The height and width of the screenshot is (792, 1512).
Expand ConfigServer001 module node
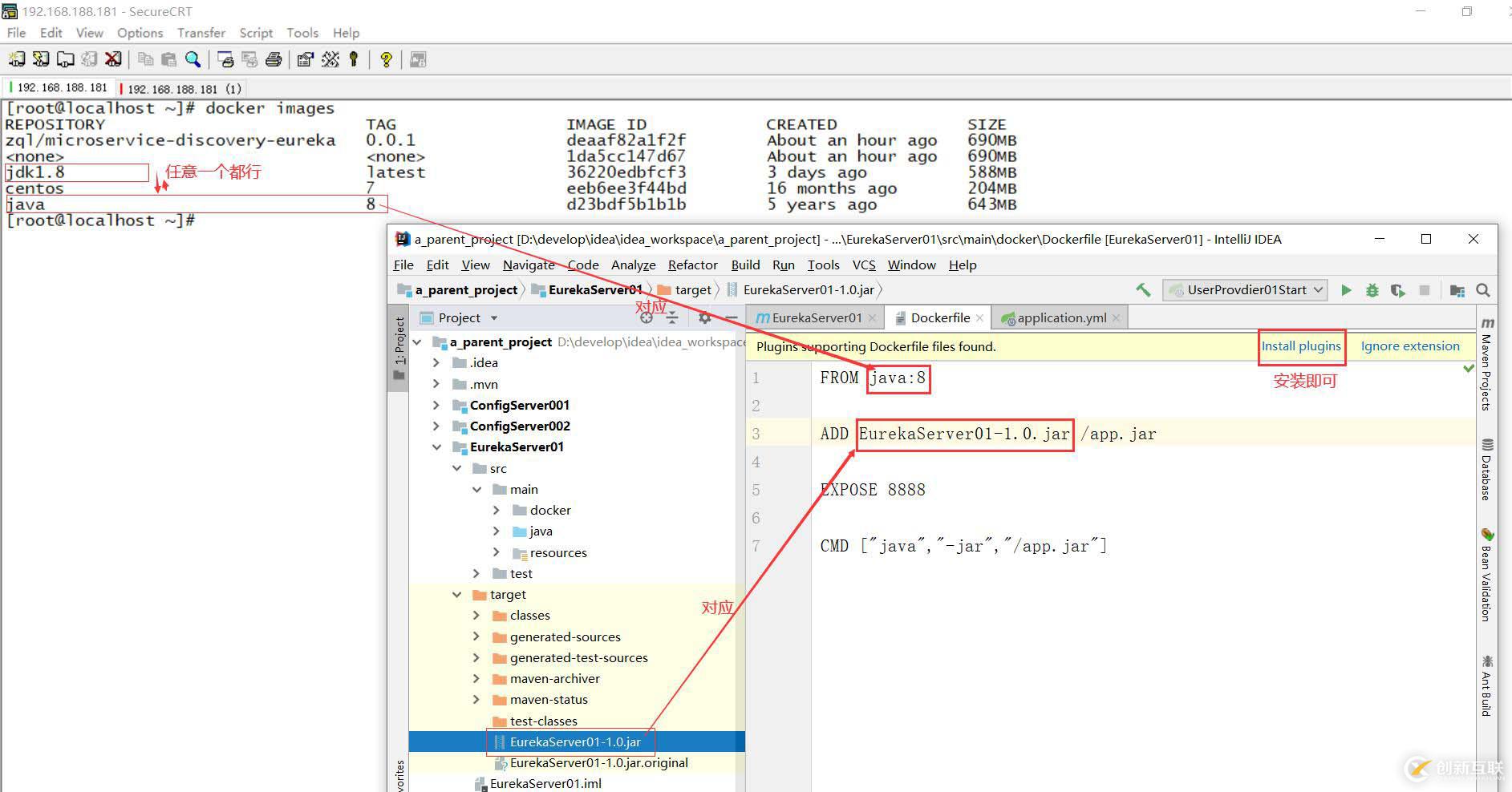pyautogui.click(x=436, y=405)
